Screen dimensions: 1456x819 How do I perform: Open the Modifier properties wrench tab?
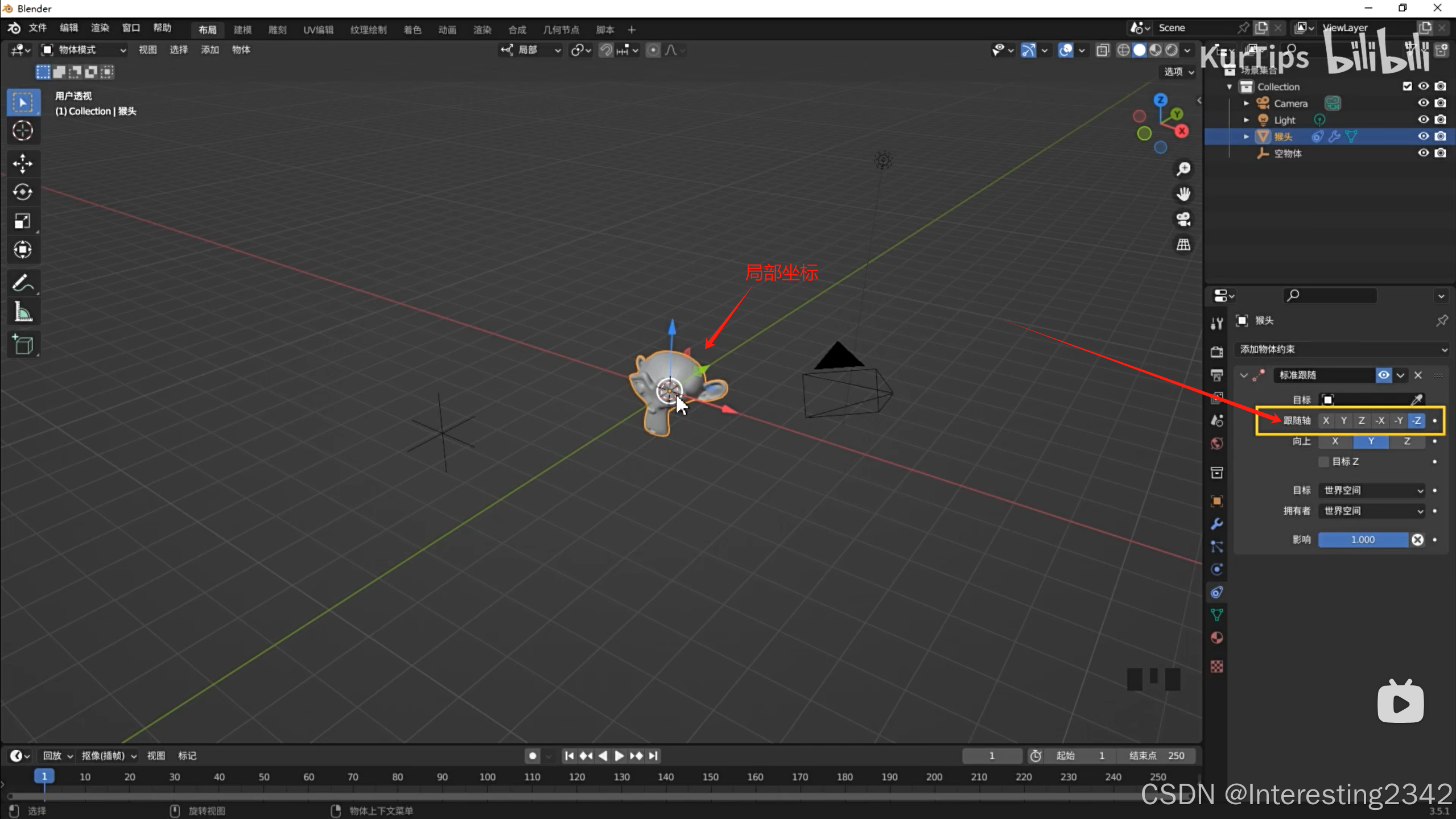click(1216, 524)
